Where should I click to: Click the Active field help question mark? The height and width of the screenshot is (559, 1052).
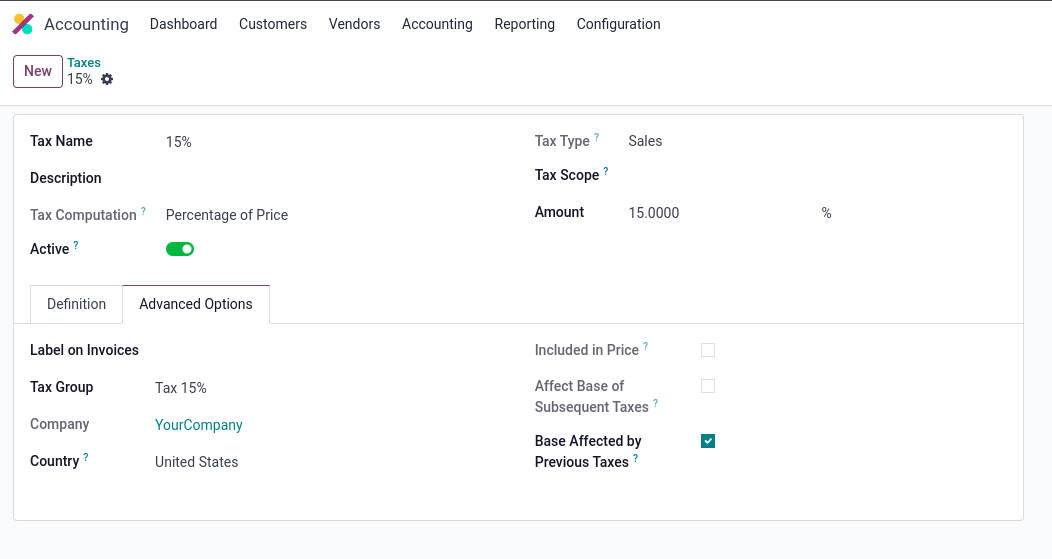pos(76,245)
